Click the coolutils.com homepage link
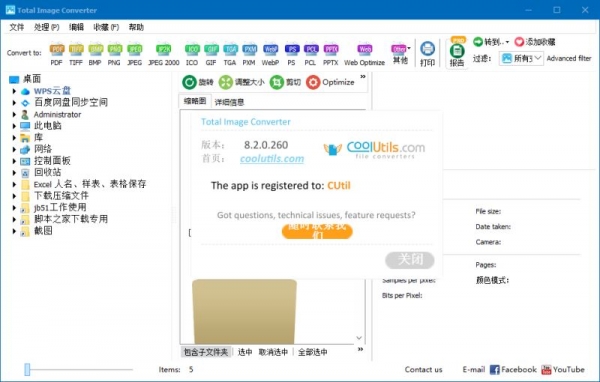The image size is (600, 382). [x=272, y=159]
